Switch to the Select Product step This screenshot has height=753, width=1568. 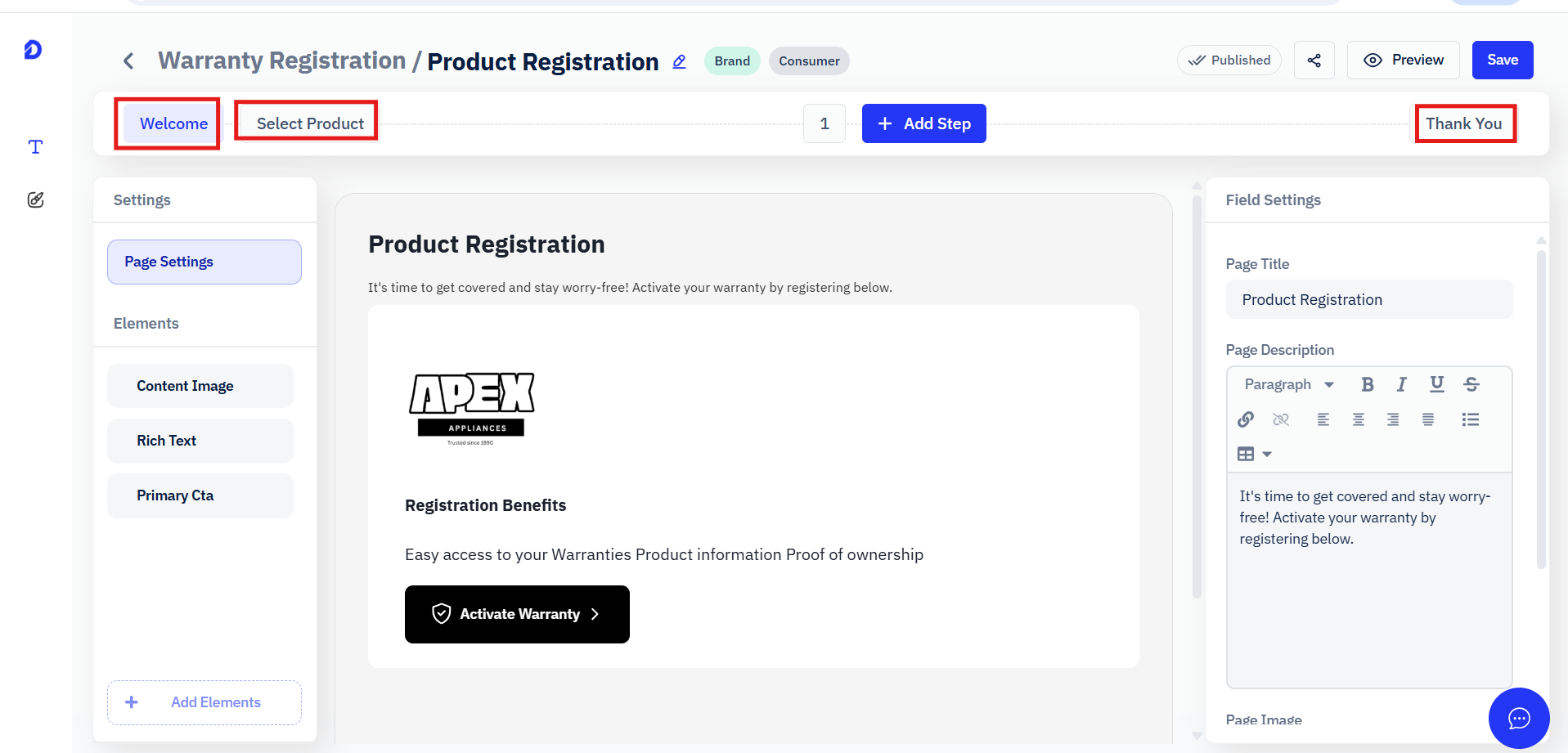click(x=310, y=123)
